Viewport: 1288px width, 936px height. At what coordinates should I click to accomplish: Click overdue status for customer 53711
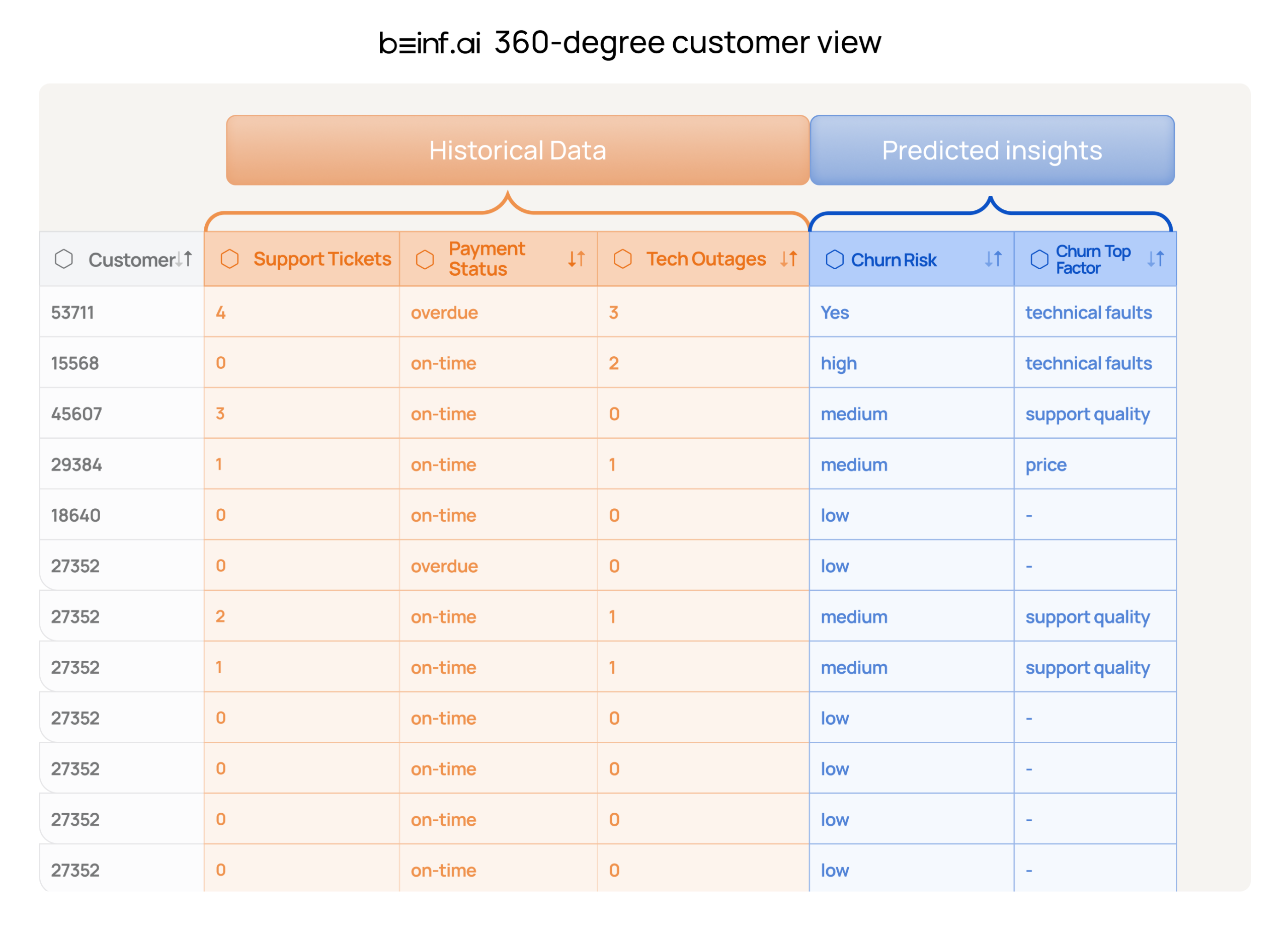coord(444,313)
